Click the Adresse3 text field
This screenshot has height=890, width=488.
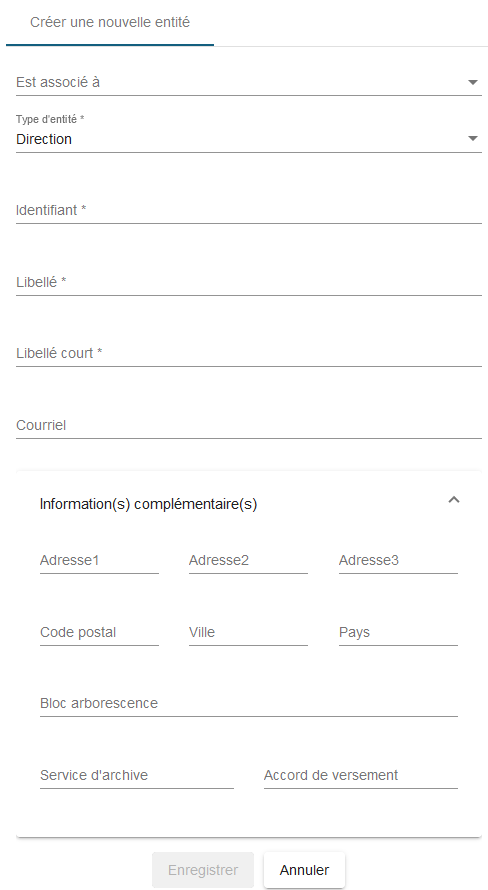click(x=398, y=561)
